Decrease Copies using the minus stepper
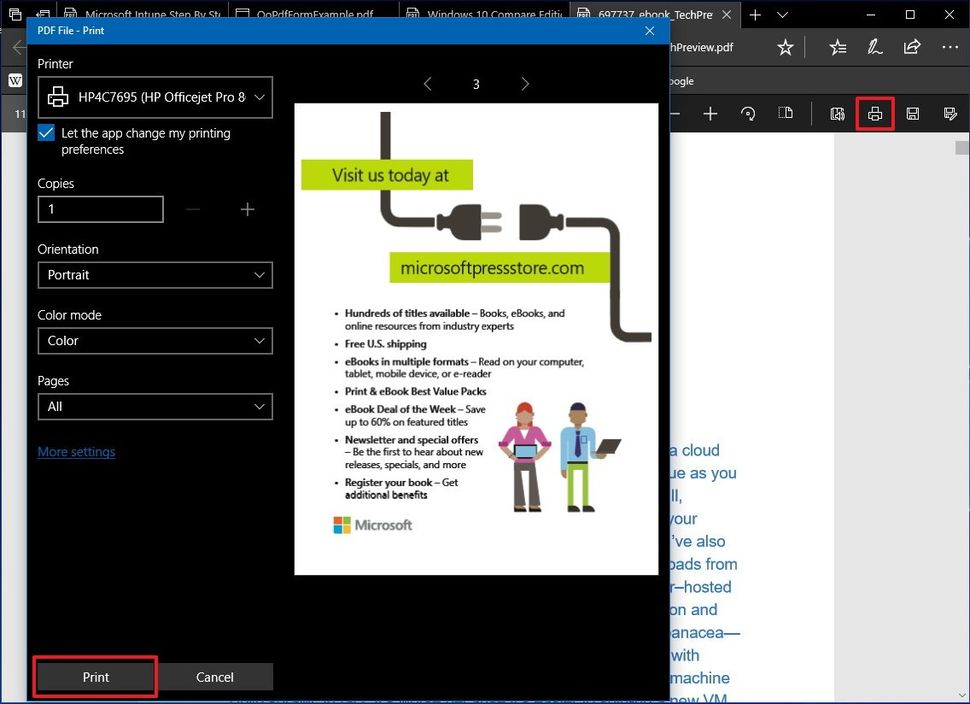 click(x=194, y=209)
